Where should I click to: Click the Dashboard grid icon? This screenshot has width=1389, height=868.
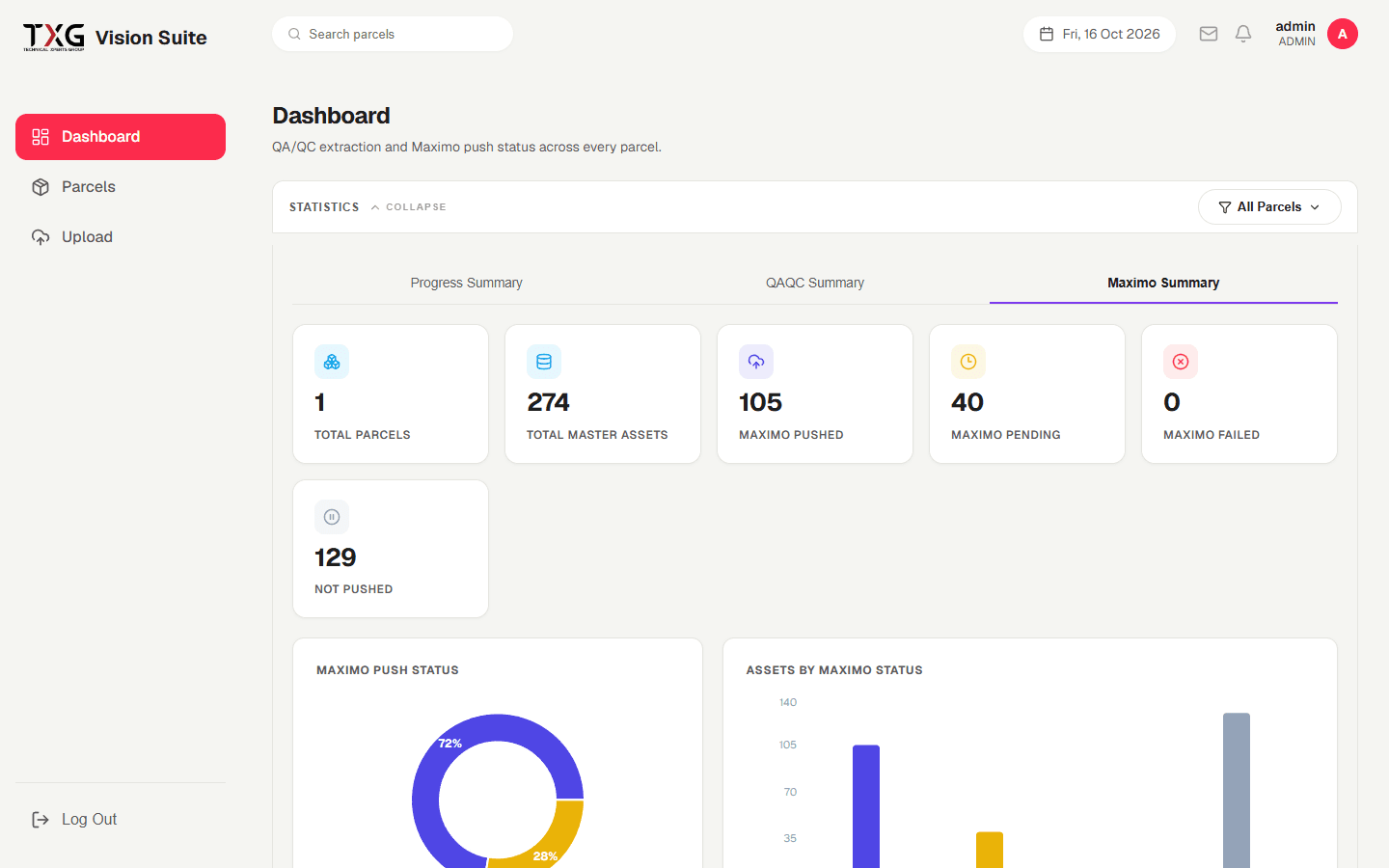41,137
